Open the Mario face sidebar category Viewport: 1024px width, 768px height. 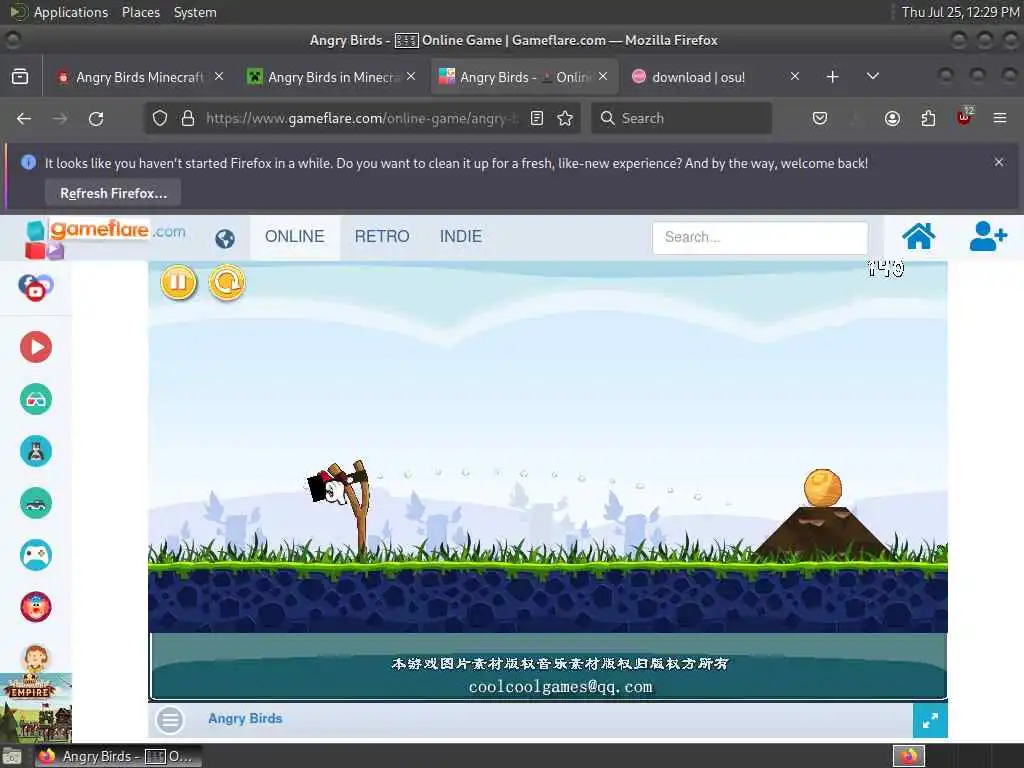[x=36, y=607]
